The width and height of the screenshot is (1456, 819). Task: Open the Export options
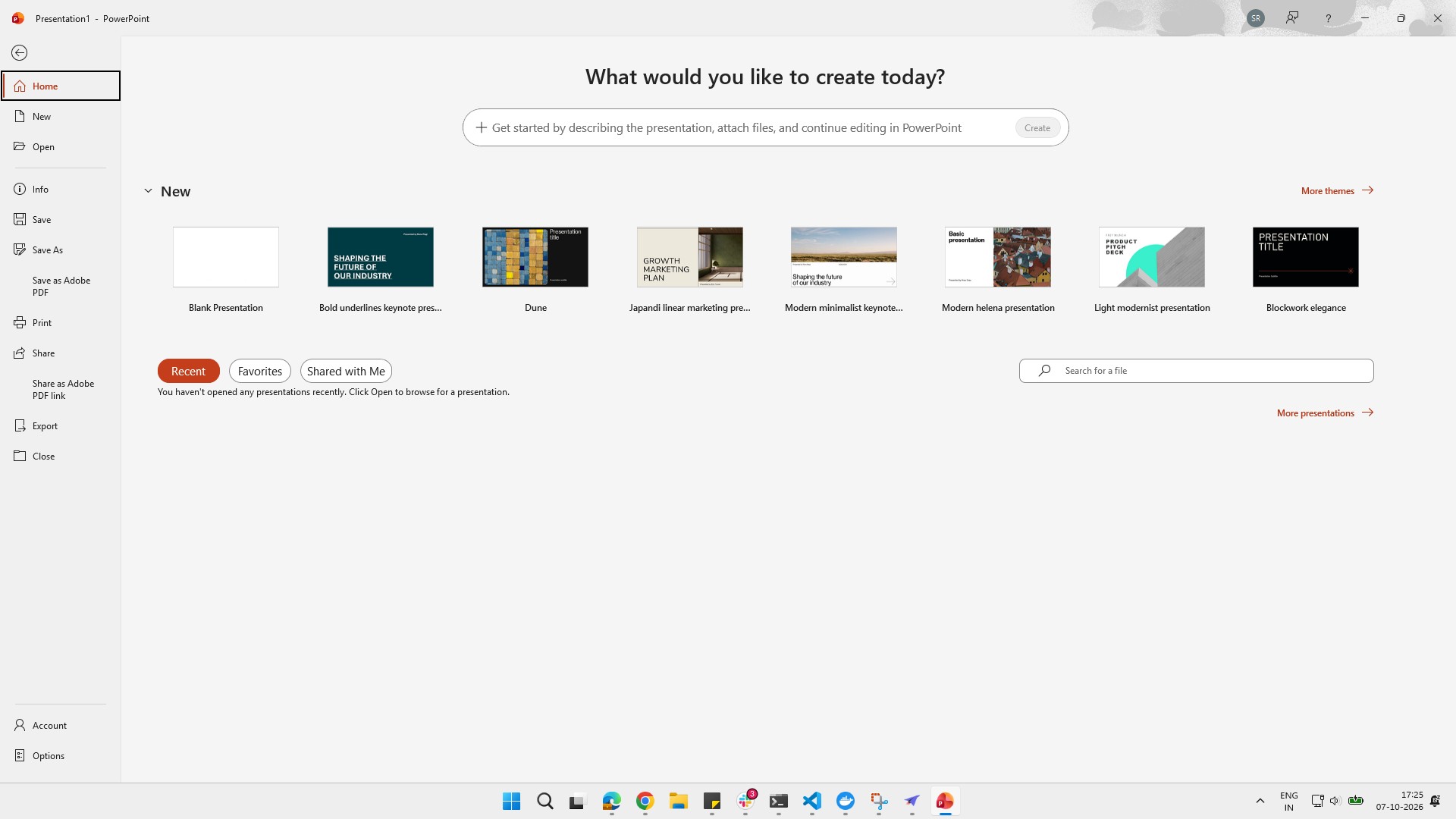[x=61, y=425]
